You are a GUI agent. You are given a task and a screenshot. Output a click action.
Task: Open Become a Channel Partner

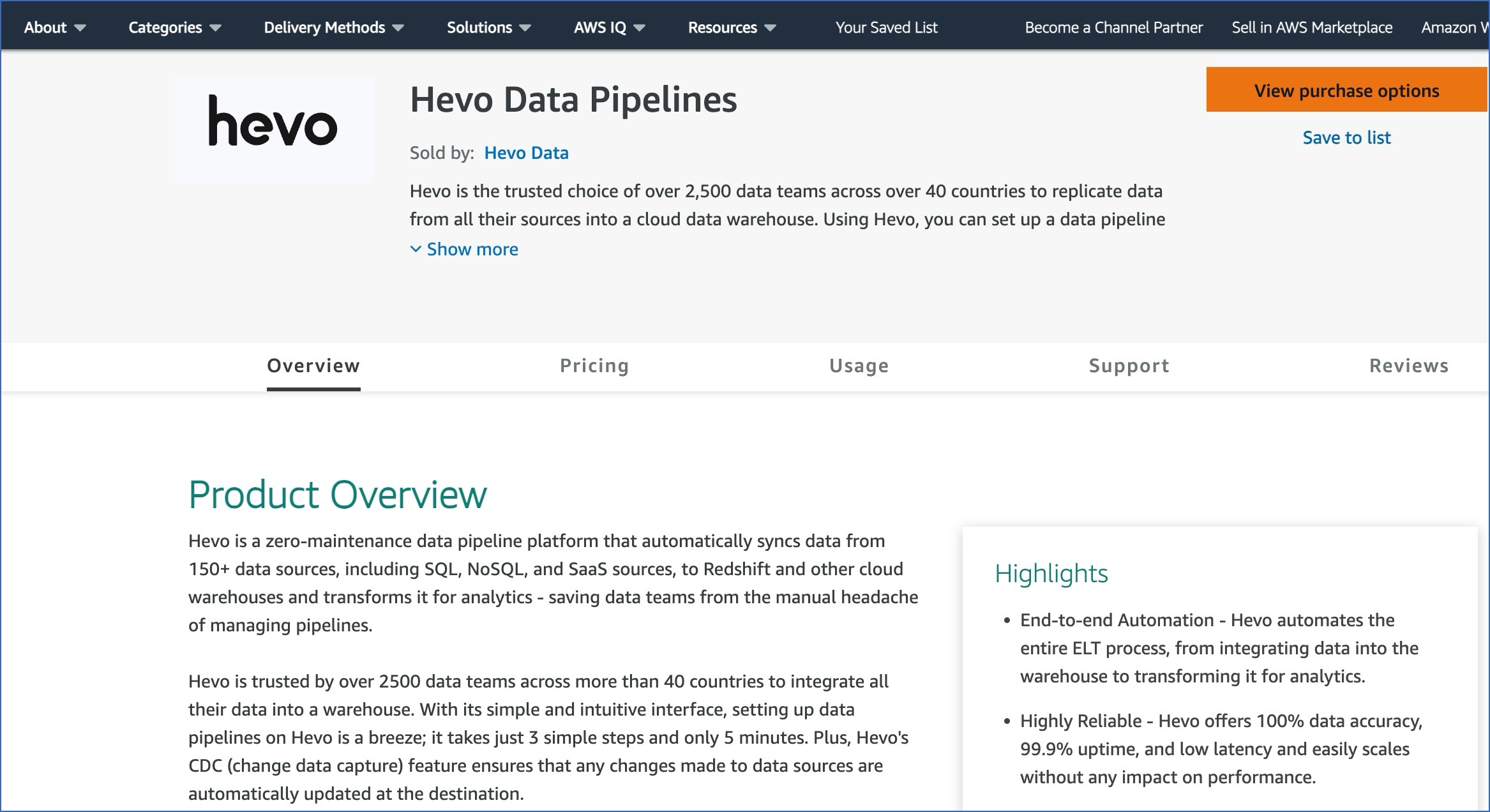[x=1113, y=27]
